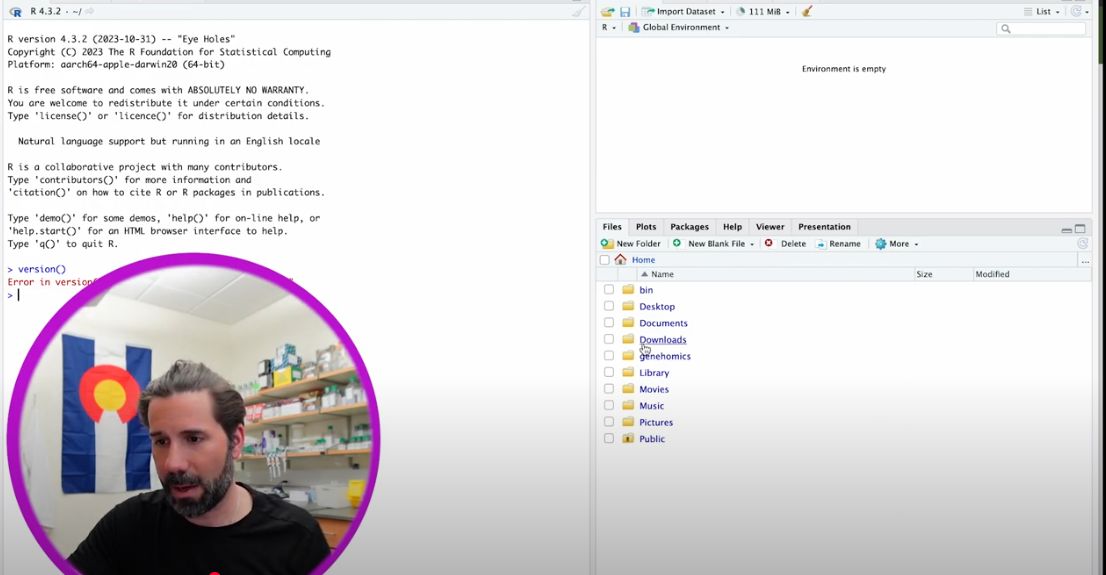This screenshot has width=1106, height=575.
Task: Clear the console with the broom icon
Action: pos(578,11)
